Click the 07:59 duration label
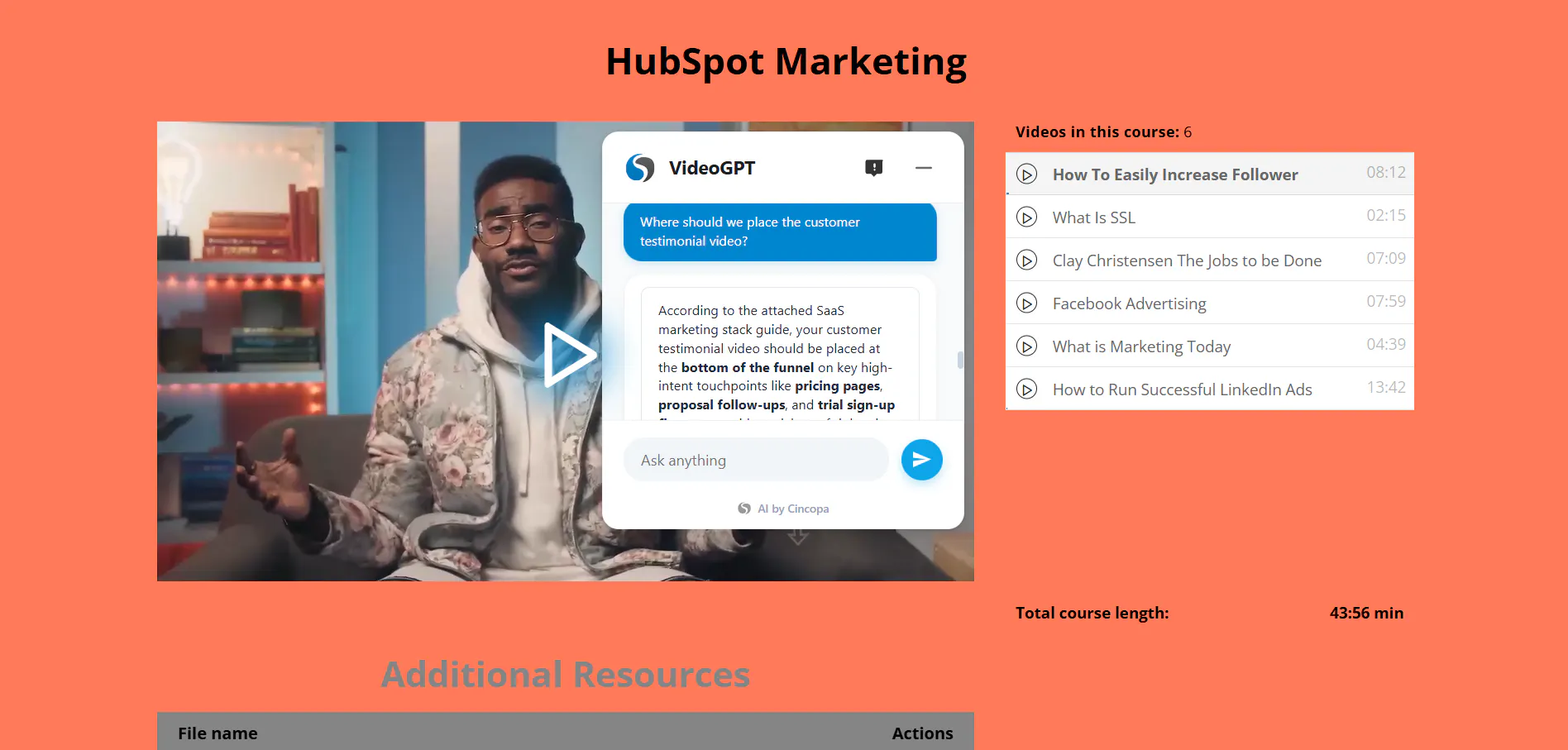Viewport: 1568px width, 750px height. point(1386,301)
